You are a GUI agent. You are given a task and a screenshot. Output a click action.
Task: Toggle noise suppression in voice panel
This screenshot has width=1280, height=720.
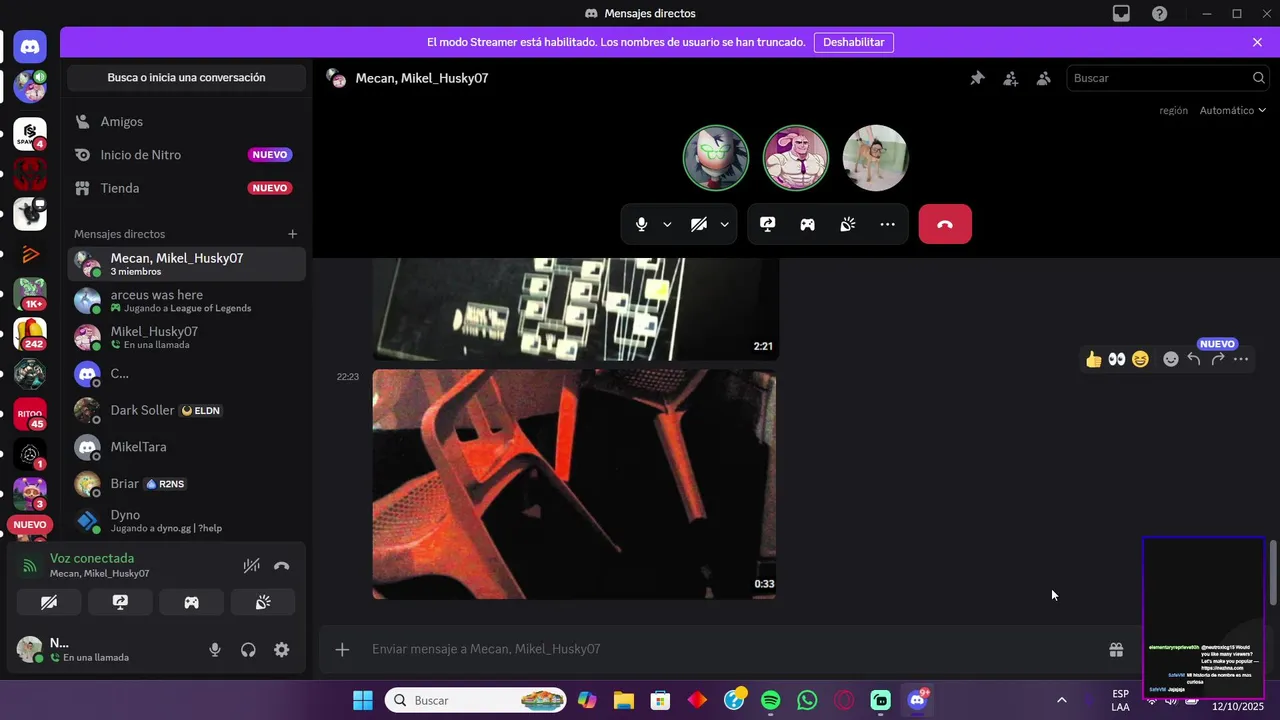[x=252, y=566]
